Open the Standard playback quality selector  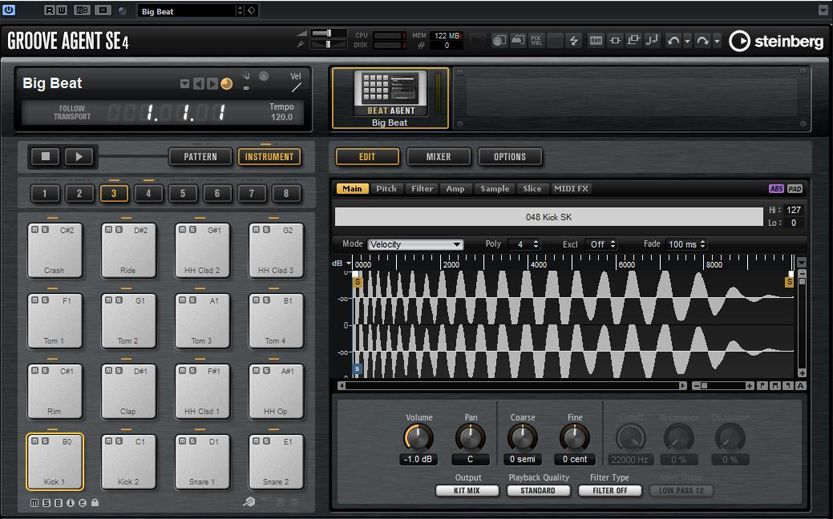[x=538, y=491]
